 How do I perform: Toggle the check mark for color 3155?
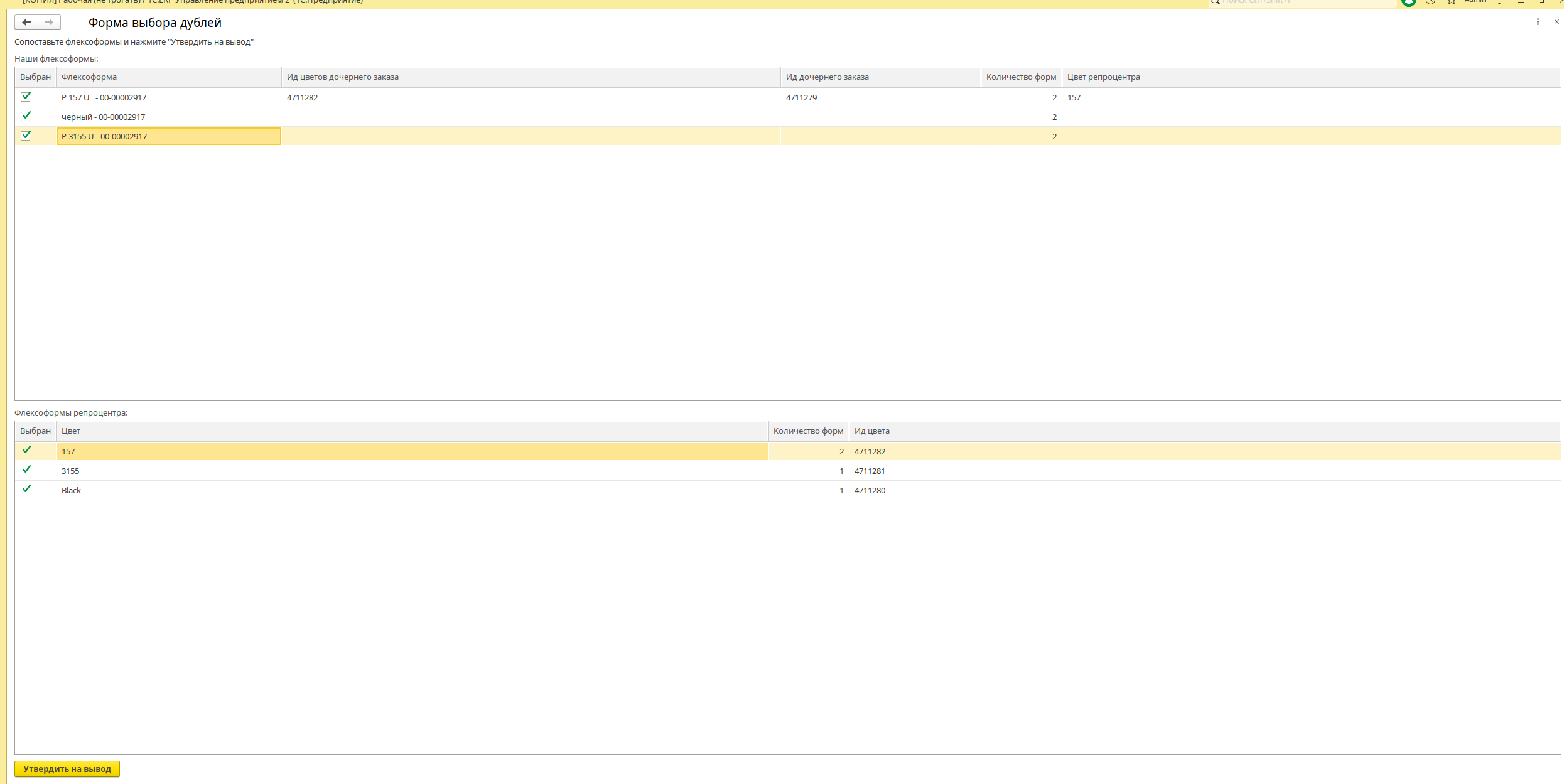click(26, 470)
